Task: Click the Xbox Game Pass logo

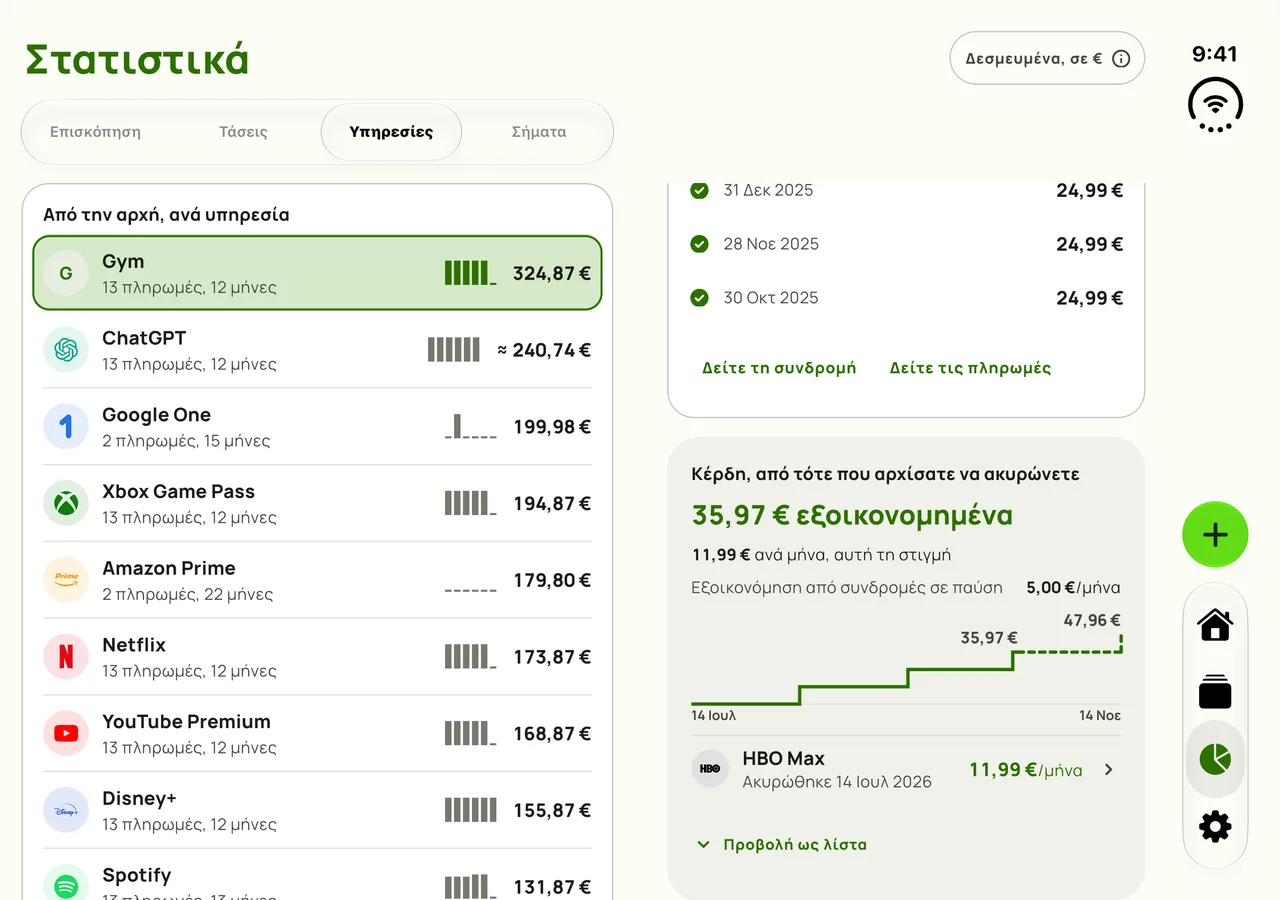Action: click(x=66, y=503)
